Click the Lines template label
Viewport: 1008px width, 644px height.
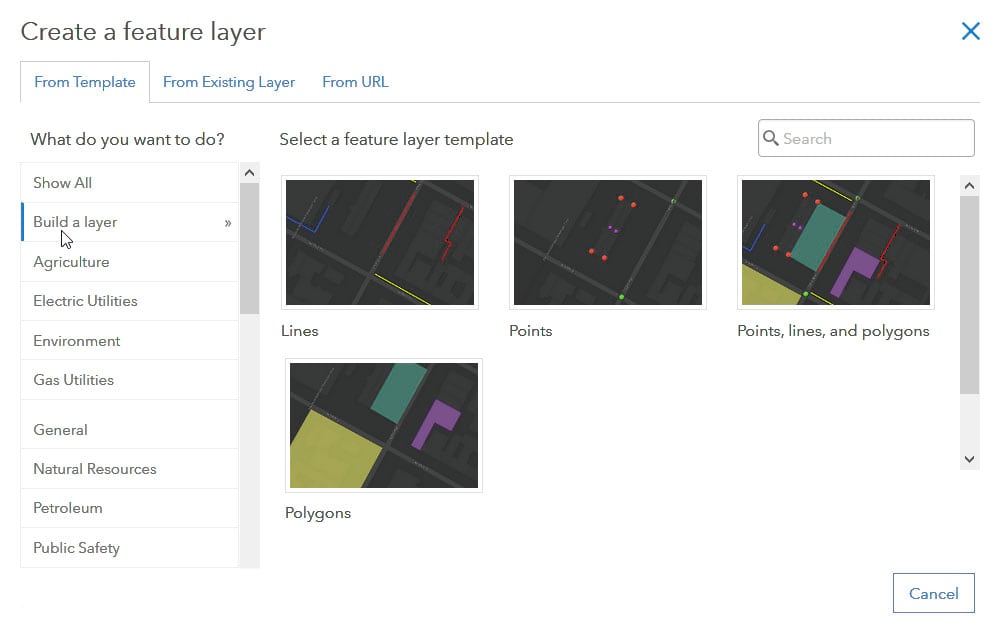[300, 331]
